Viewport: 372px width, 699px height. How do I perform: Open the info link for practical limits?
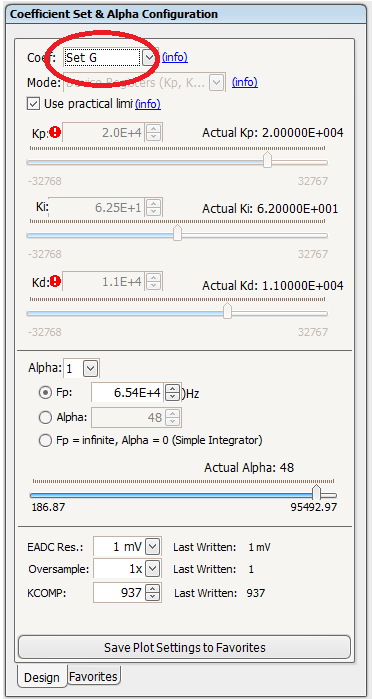click(148, 104)
